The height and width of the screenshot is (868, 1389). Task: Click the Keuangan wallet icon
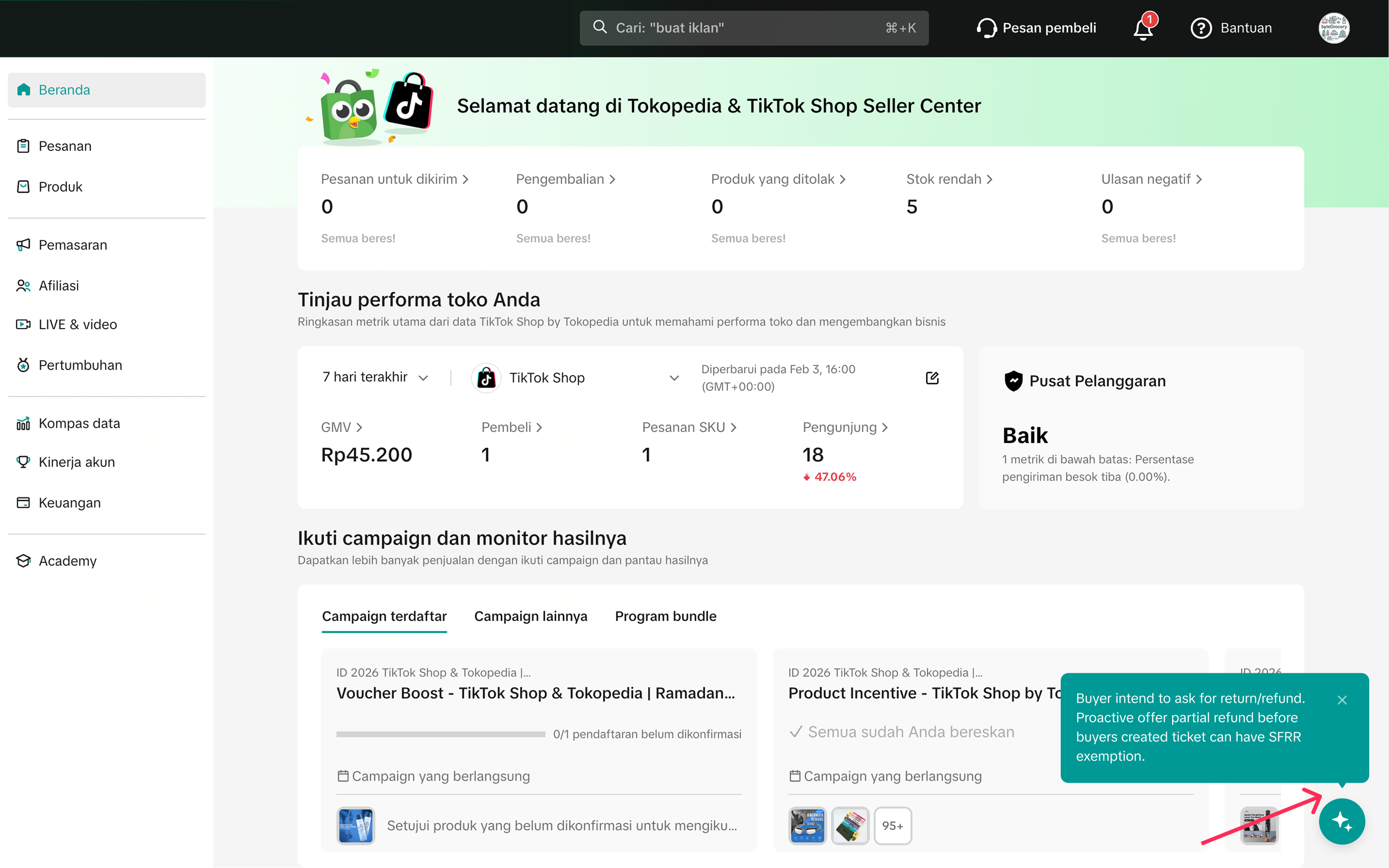(24, 503)
